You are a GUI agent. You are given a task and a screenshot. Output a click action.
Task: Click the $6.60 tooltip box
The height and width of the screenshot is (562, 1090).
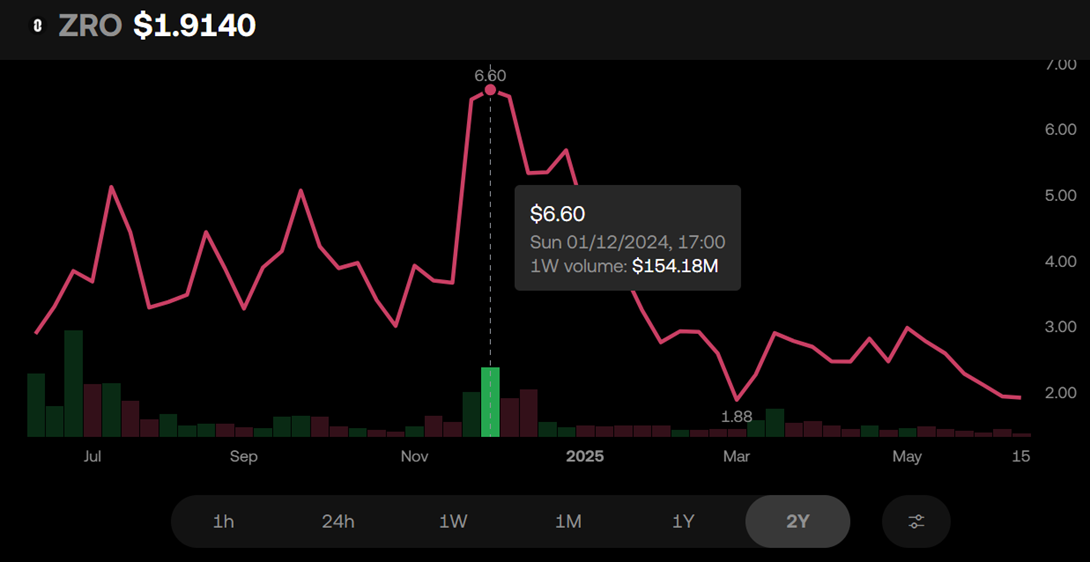tap(627, 238)
